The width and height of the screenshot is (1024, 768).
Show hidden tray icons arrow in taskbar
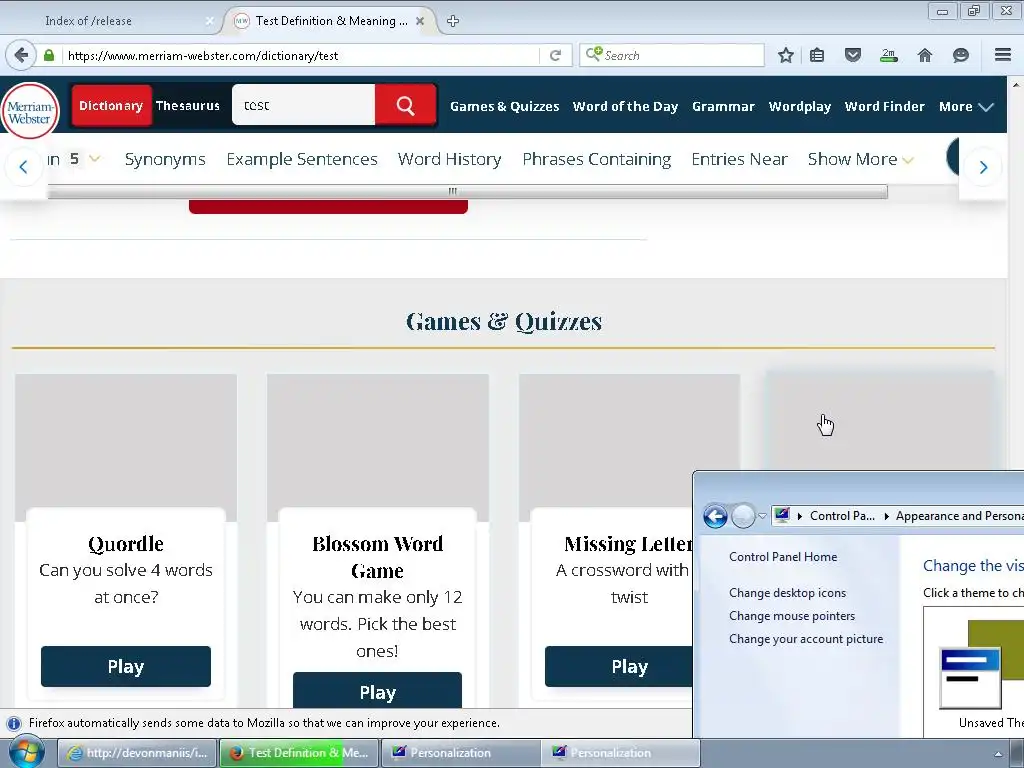click(x=998, y=754)
